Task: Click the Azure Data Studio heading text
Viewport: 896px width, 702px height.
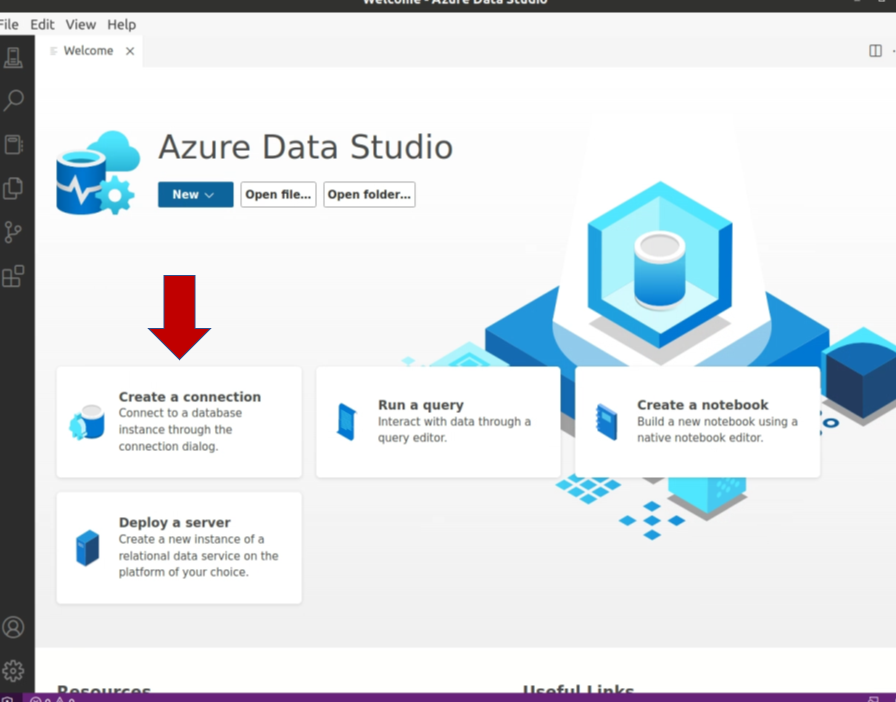Action: pyautogui.click(x=306, y=147)
